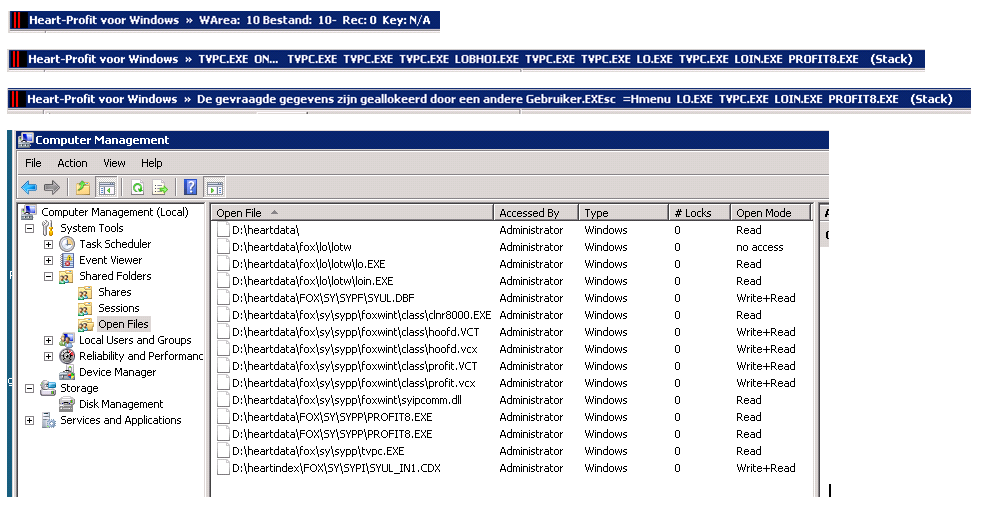Expand the Local Users and Groups node

coord(48,340)
